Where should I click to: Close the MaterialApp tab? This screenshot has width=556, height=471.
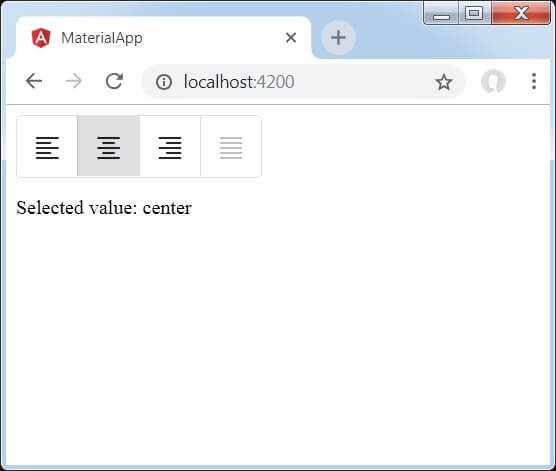[x=291, y=37]
